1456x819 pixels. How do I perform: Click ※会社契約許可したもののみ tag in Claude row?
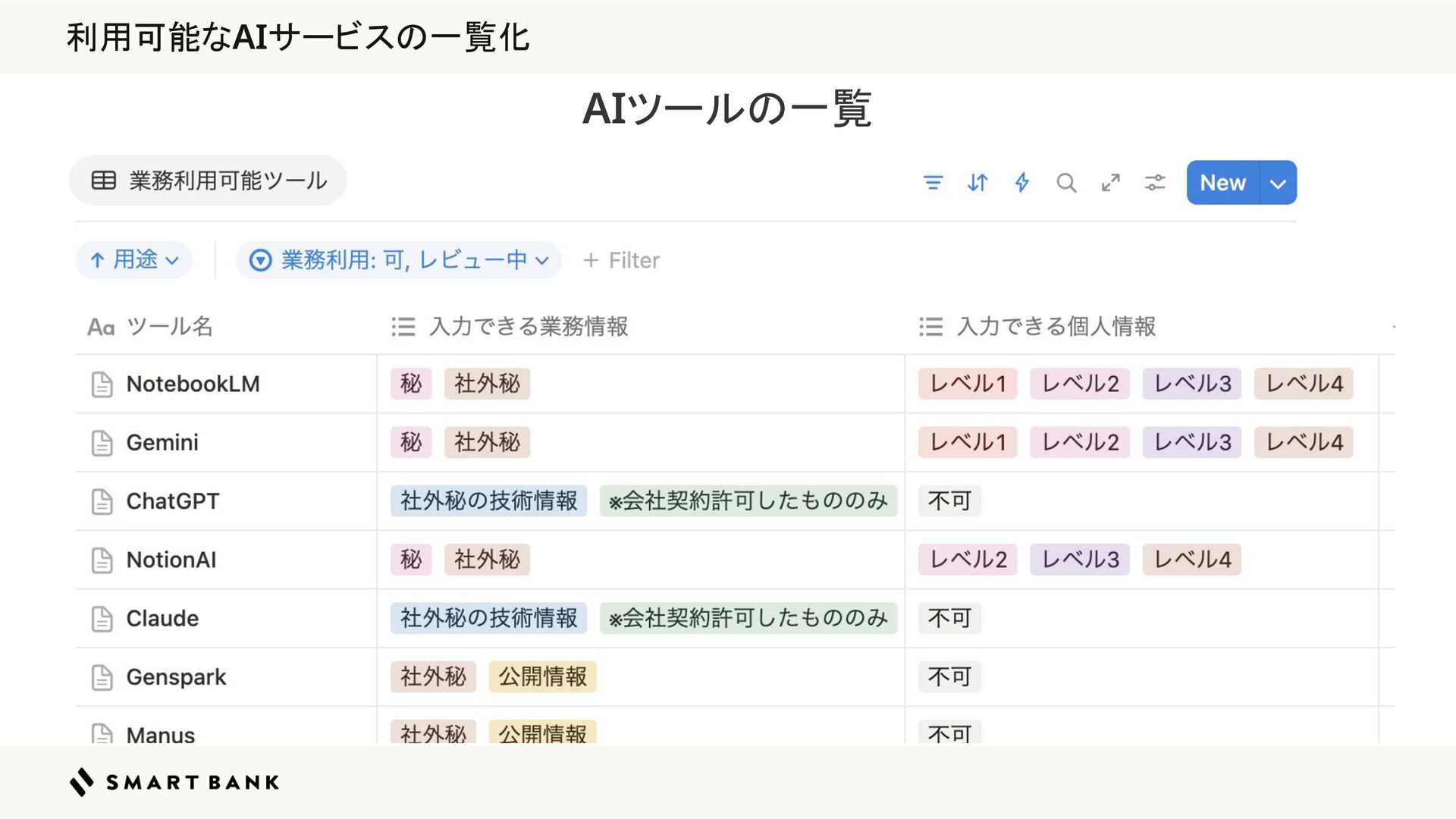pos(748,618)
